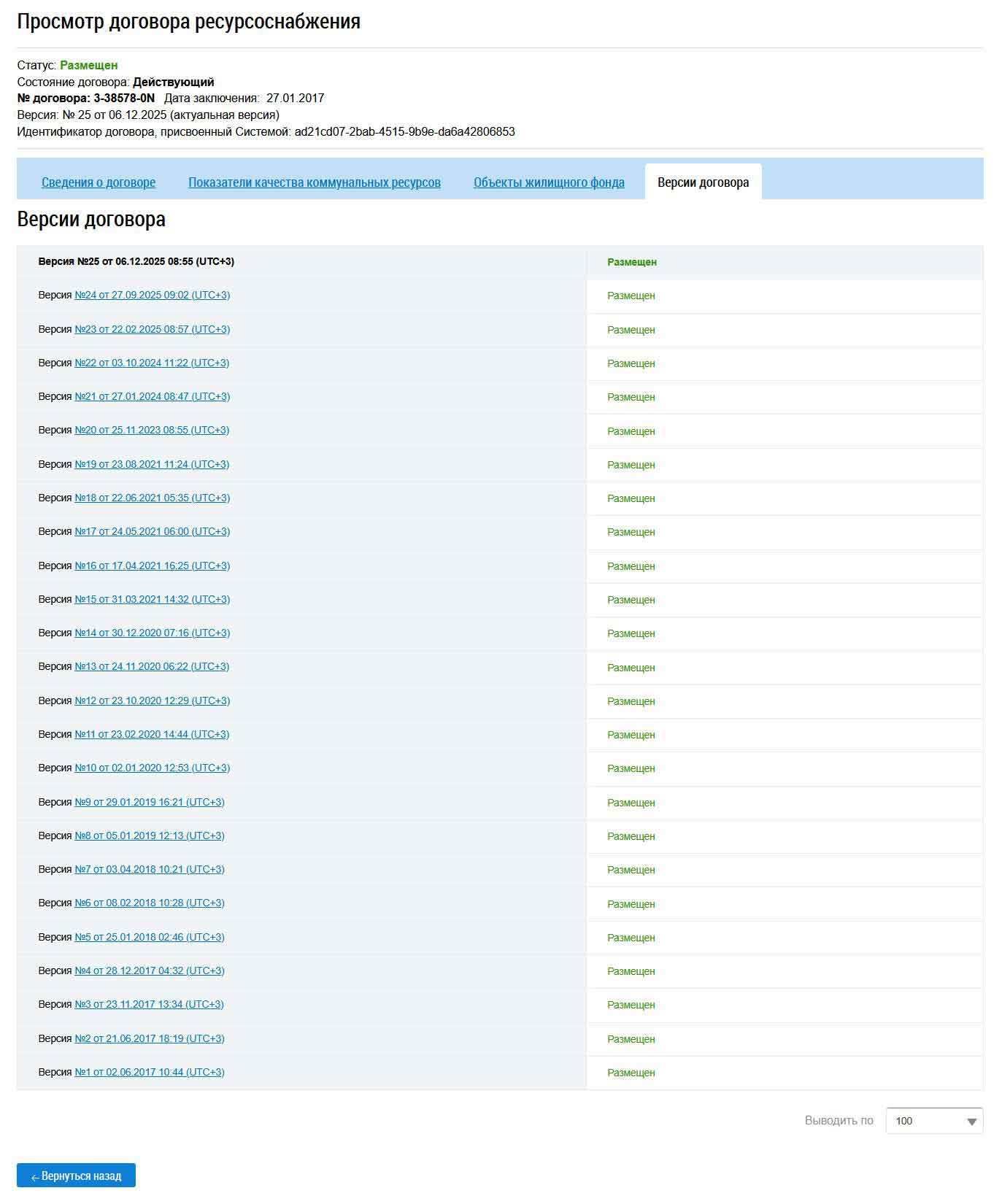Open the 'Сведения о договоре' tab
The image size is (1002, 1204).
(x=98, y=182)
